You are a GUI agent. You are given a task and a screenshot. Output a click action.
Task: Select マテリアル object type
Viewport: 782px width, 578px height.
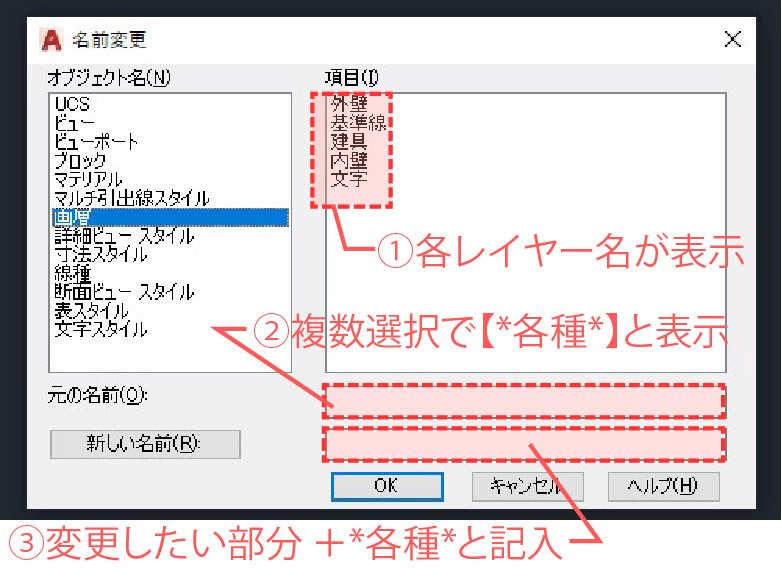click(88, 180)
